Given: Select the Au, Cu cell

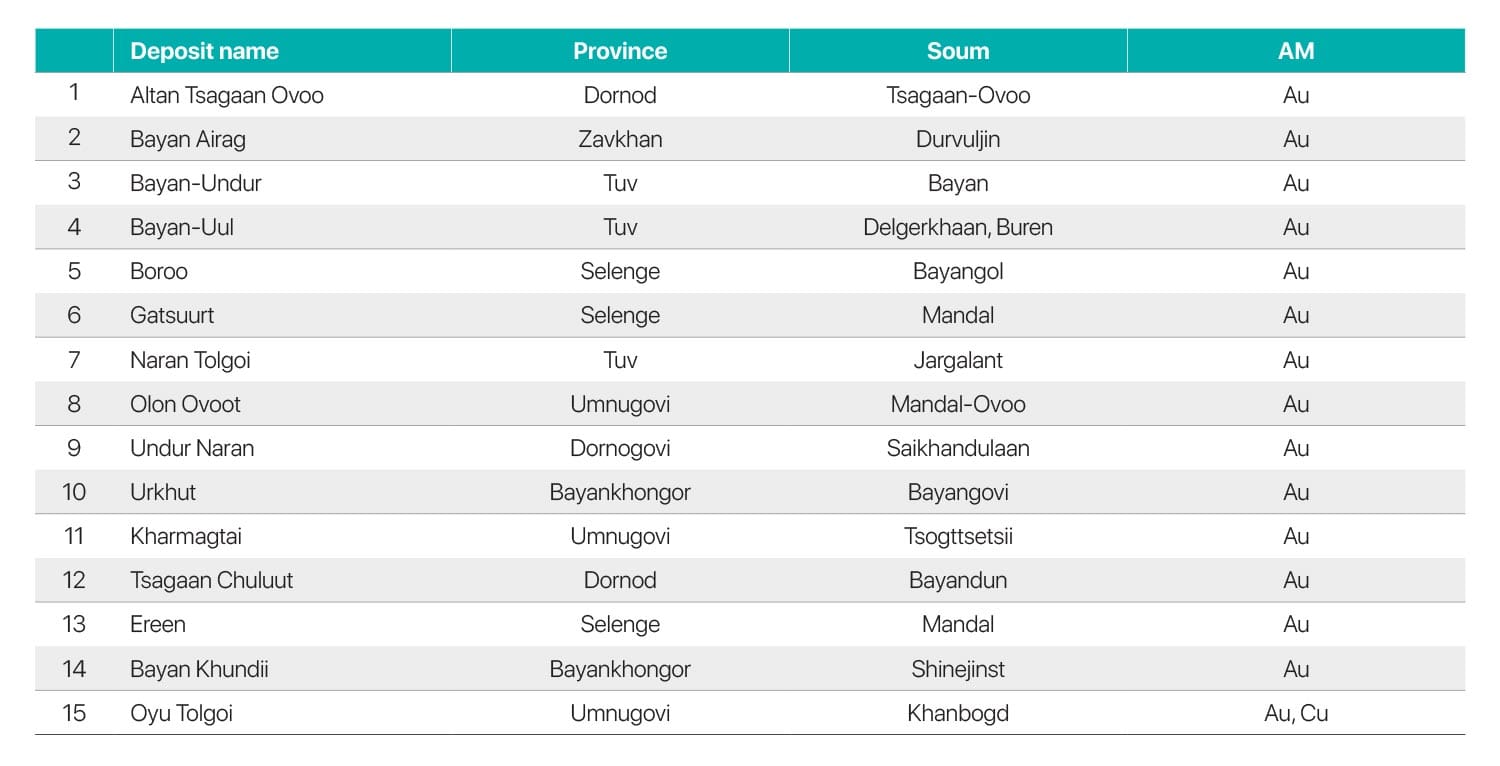Looking at the screenshot, I should pyautogui.click(x=1295, y=713).
